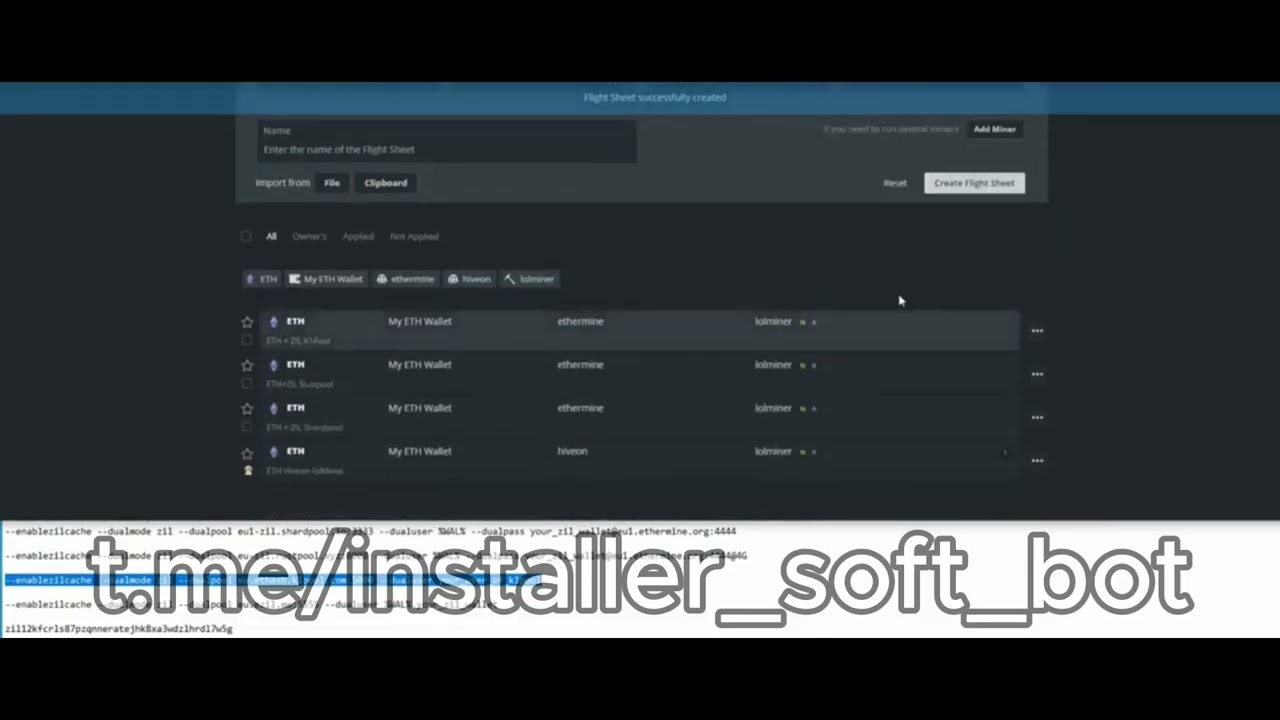Screen dimensions: 1280x720
Task: Click the shardpool command line in the text editor
Action: pos(370,531)
